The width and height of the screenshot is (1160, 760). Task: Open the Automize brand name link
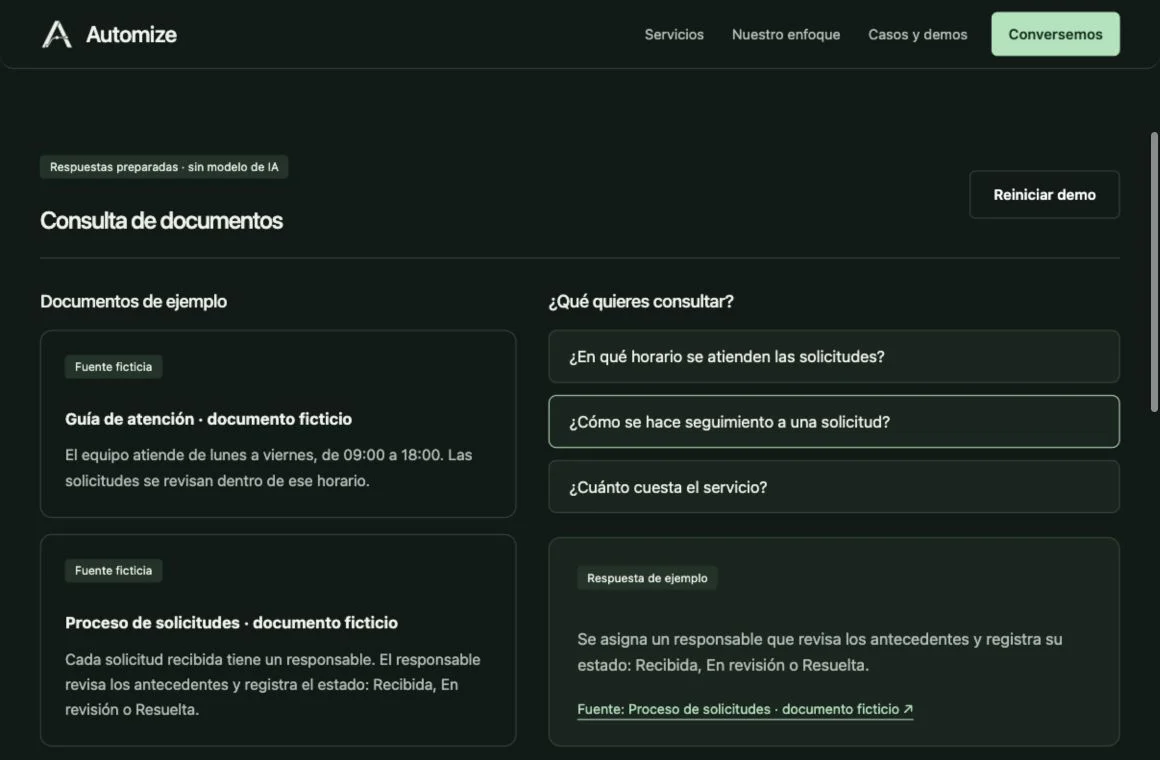click(x=131, y=35)
